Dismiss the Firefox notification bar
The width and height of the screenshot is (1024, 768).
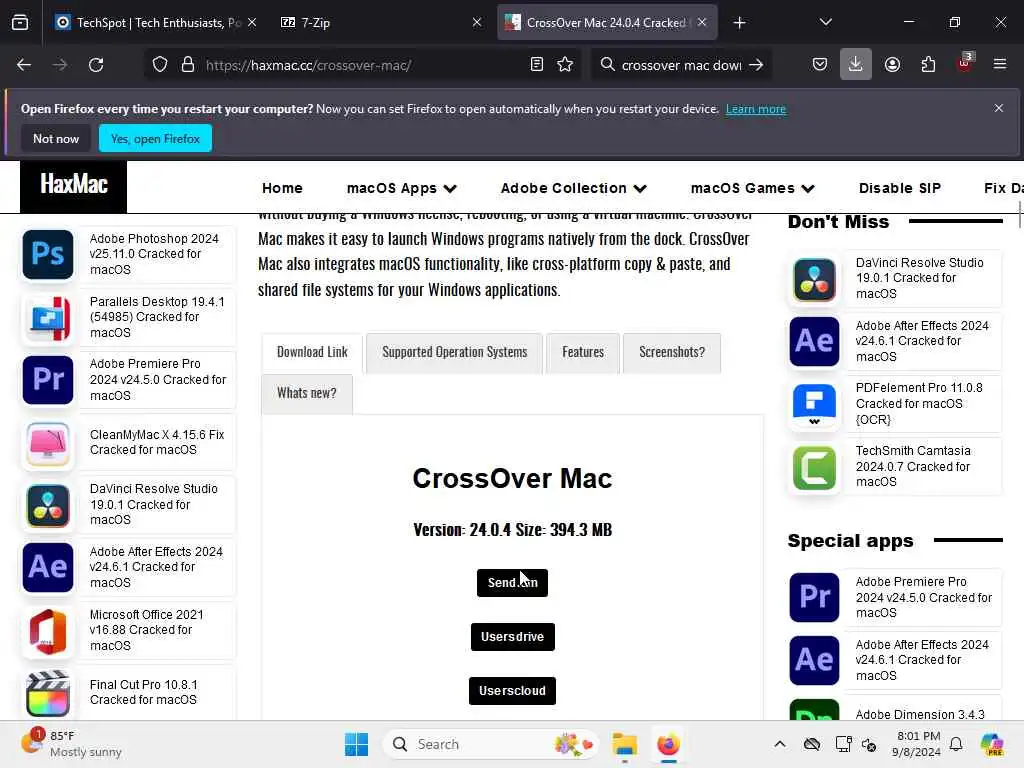coord(999,108)
